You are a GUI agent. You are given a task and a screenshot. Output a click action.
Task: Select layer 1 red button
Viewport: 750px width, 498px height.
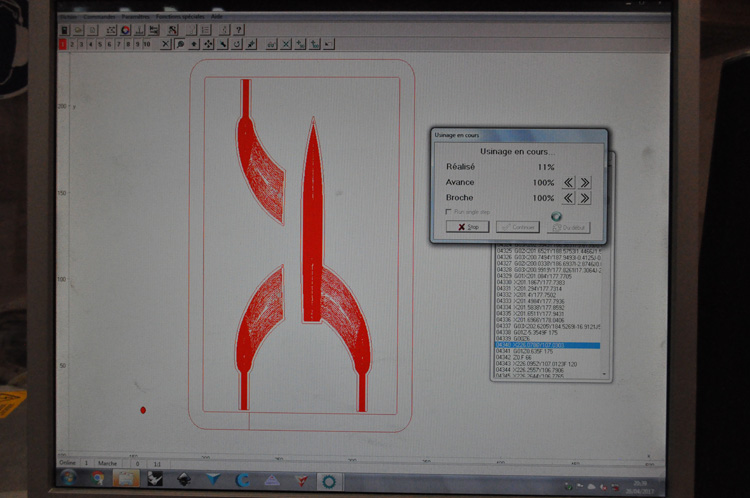(63, 44)
